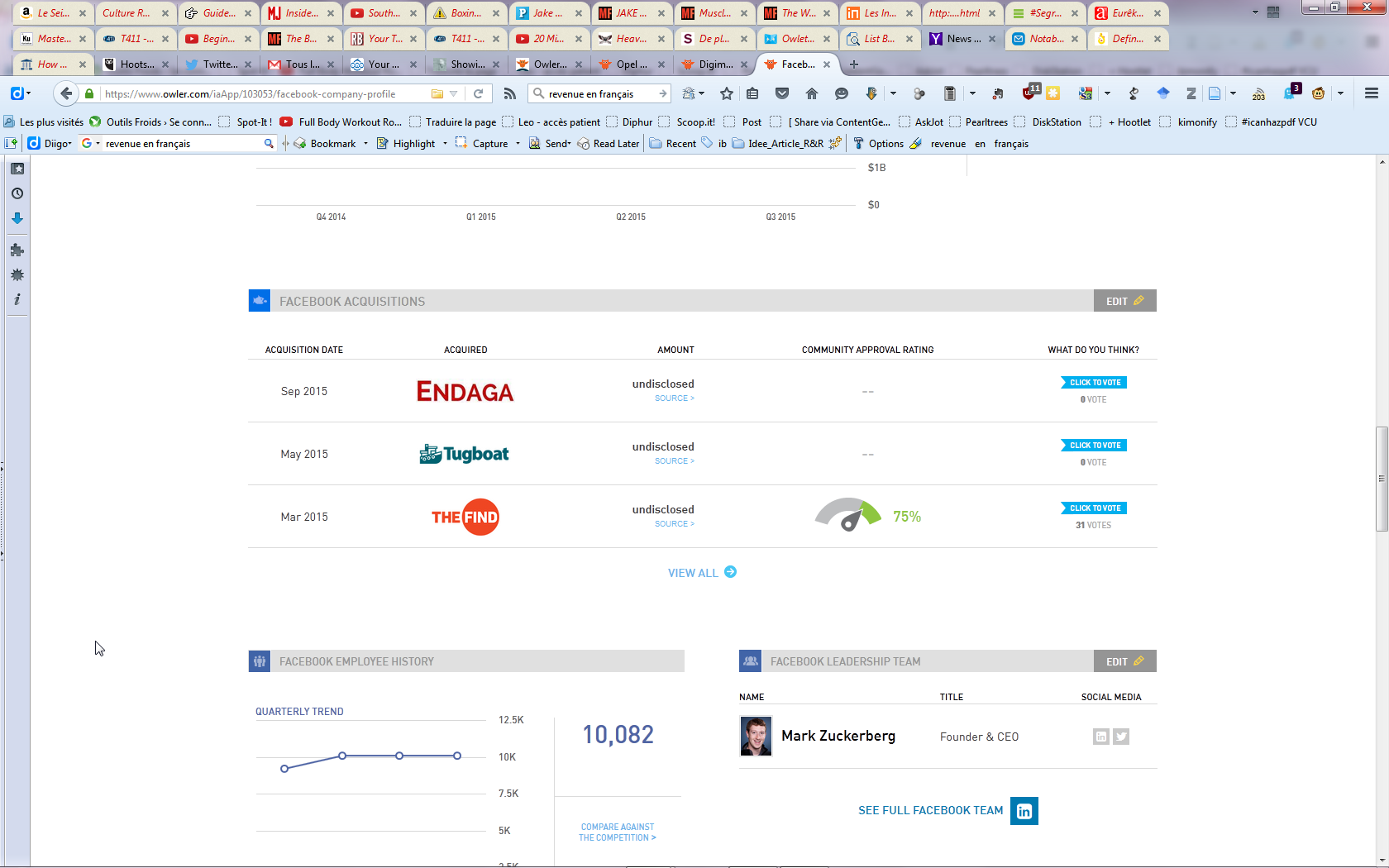Expand the Diigo Bookmark dropdown arrow
The width and height of the screenshot is (1389, 868).
coord(365,143)
